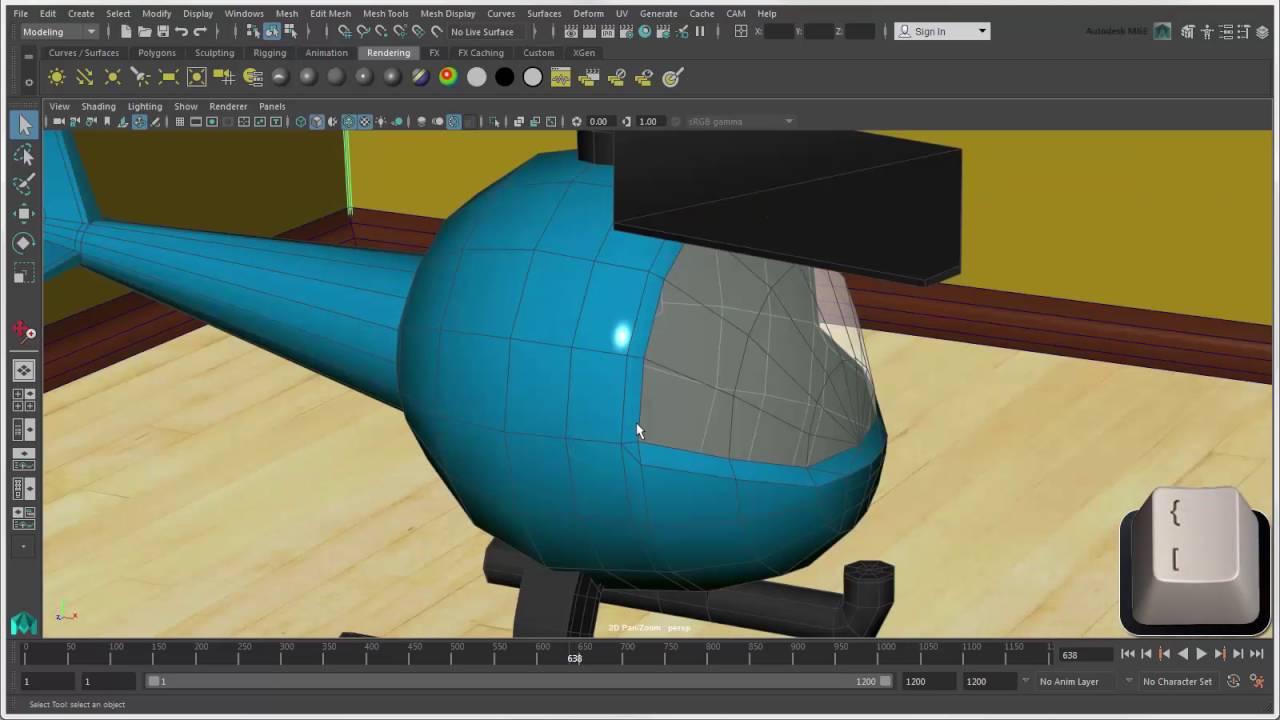Create a new scene file
The height and width of the screenshot is (720, 1280).
pyautogui.click(x=126, y=32)
